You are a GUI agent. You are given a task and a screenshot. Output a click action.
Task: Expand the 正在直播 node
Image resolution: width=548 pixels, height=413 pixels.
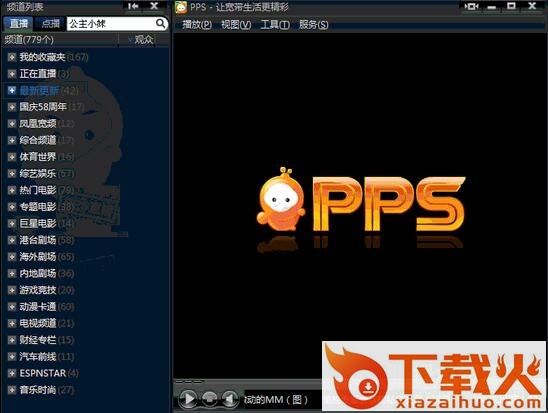point(12,73)
